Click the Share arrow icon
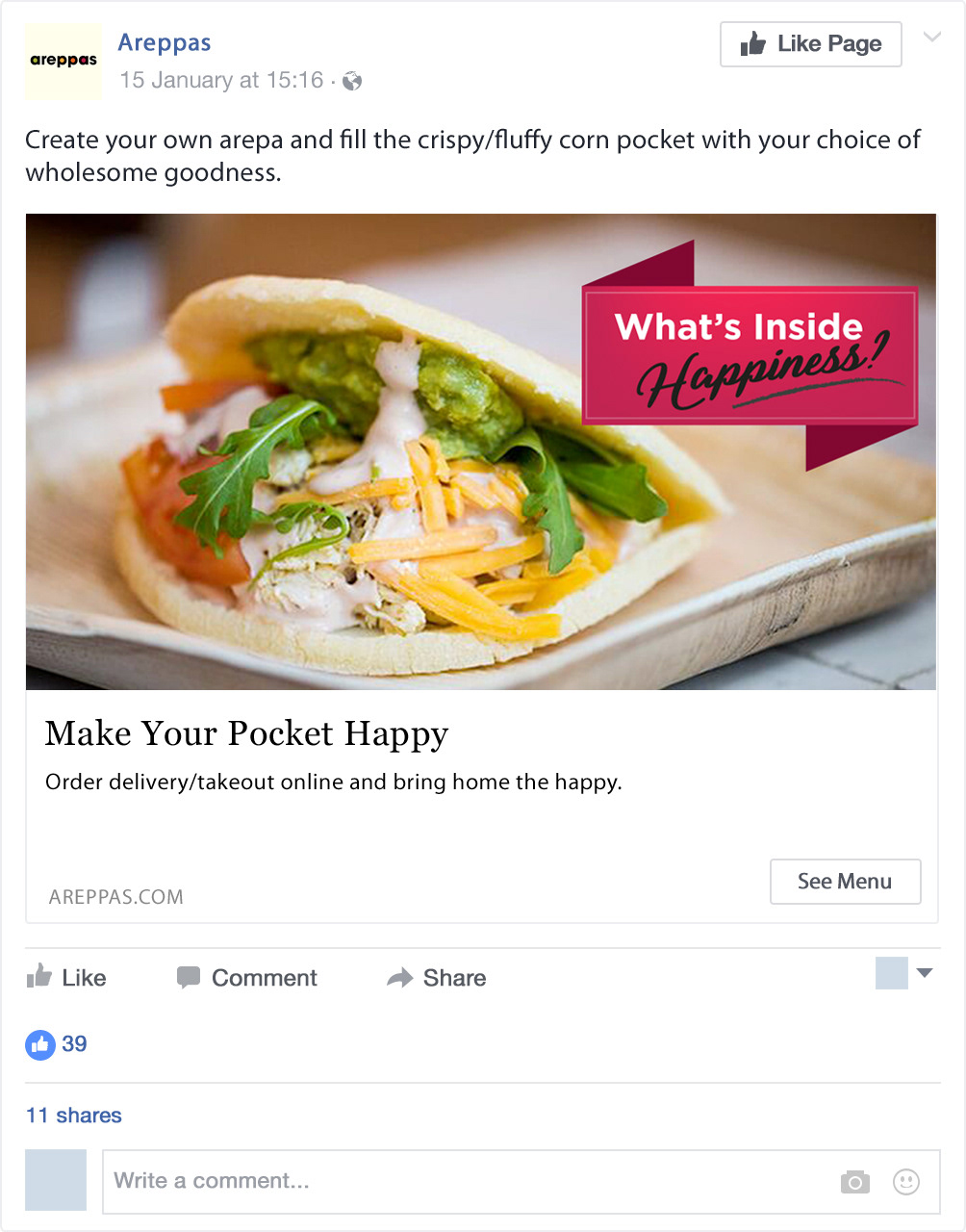Screen dimensions: 966x1232 [x=399, y=978]
